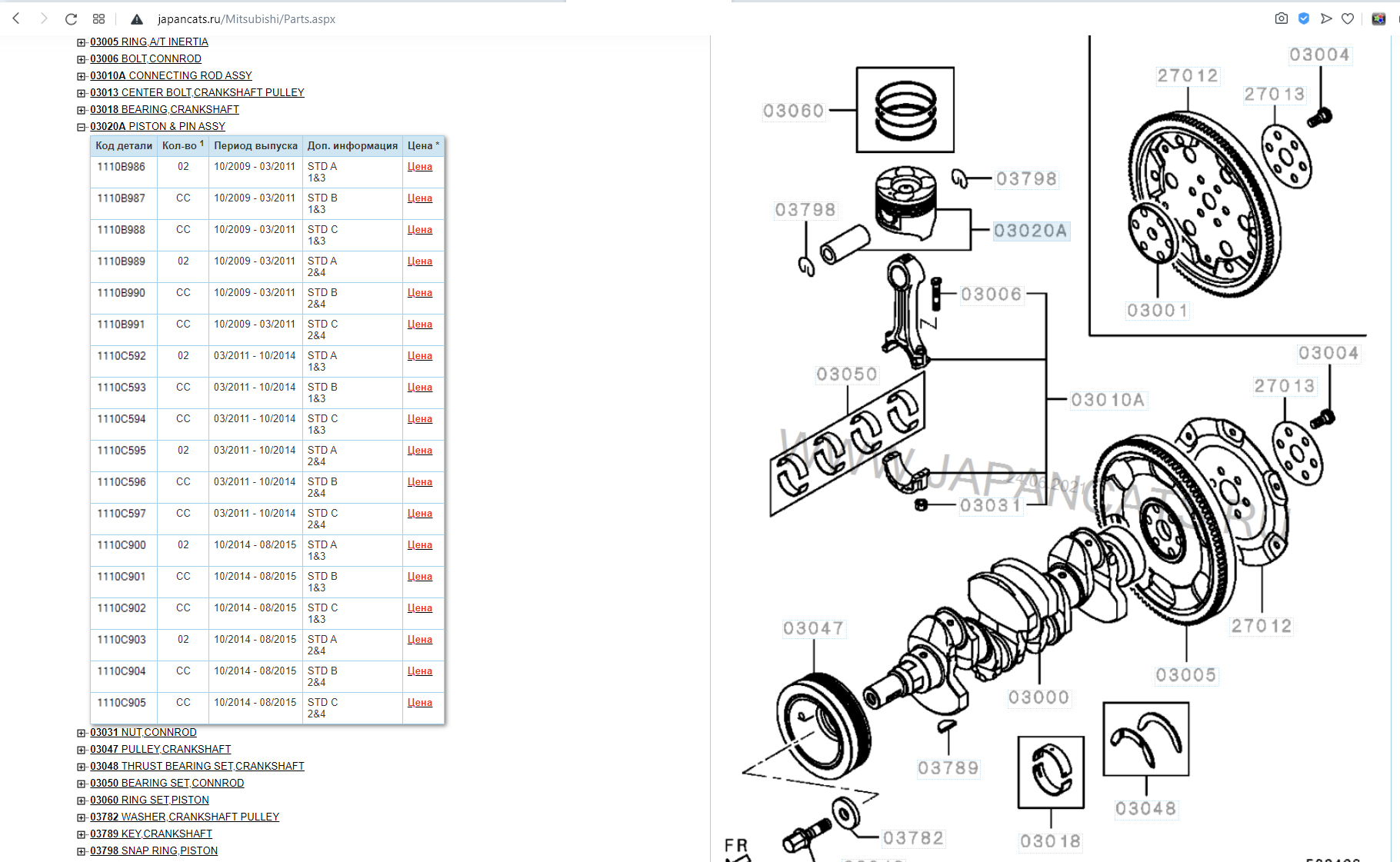Bookmark page with the heart icon
Viewport: 1400px width, 862px height.
pos(1348,18)
